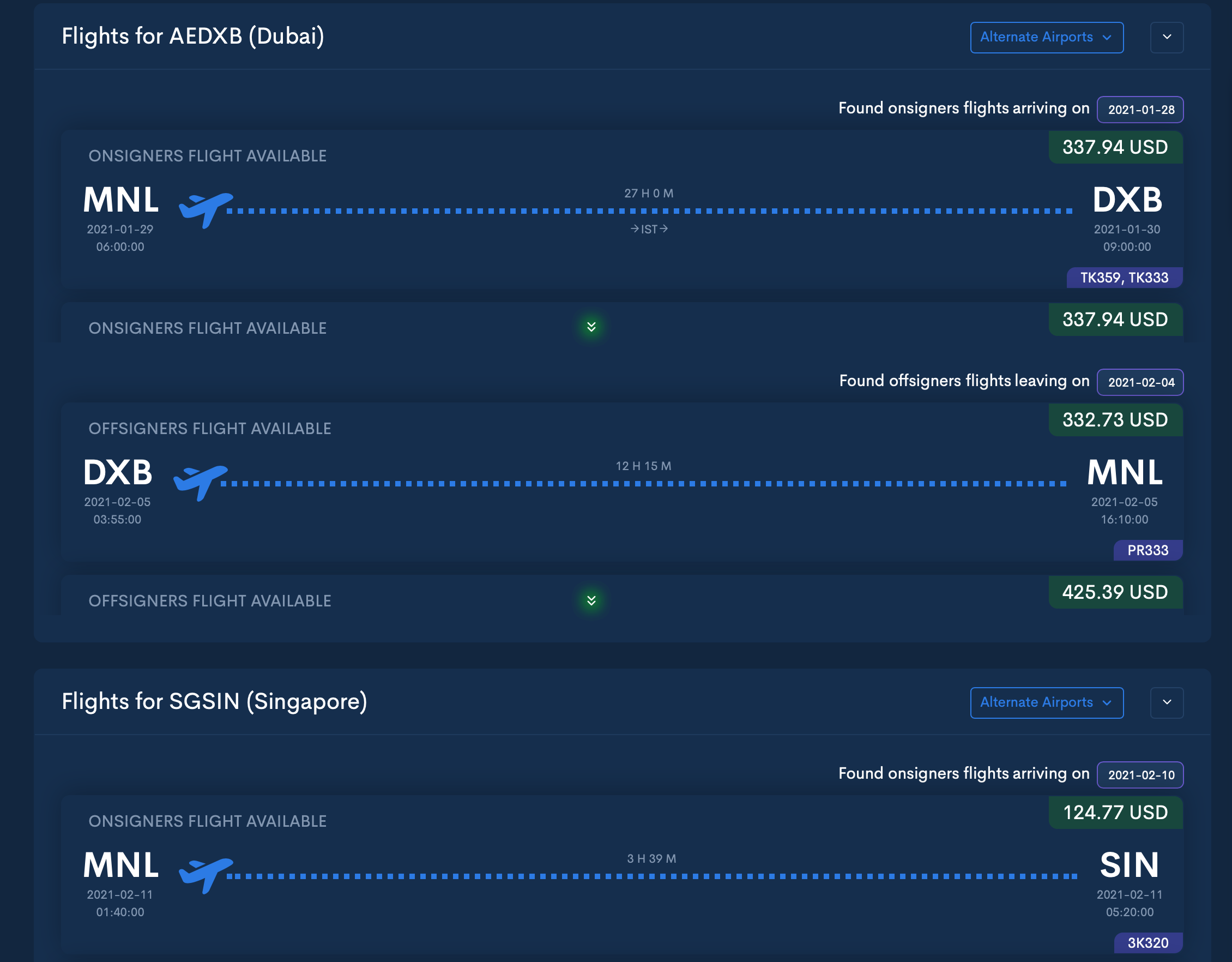This screenshot has height=962, width=1232.
Task: Expand second onsigners flight with green chevron
Action: point(591,327)
